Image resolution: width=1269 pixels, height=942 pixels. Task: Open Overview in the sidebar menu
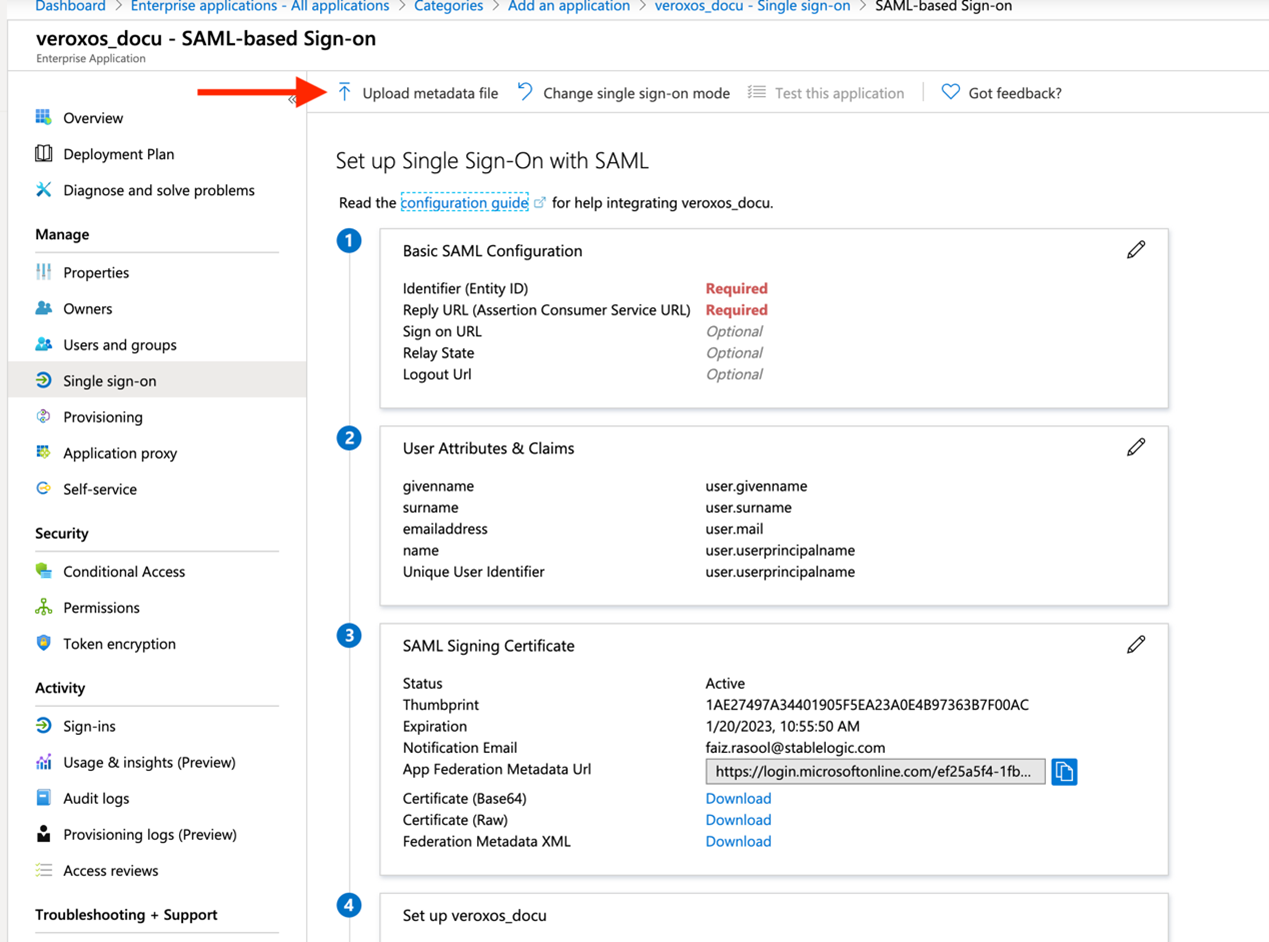[93, 118]
